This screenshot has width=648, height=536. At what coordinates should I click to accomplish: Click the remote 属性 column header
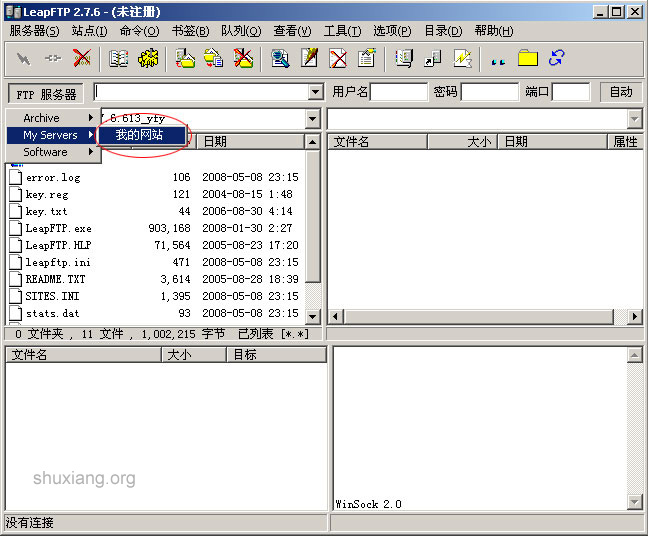[x=626, y=142]
